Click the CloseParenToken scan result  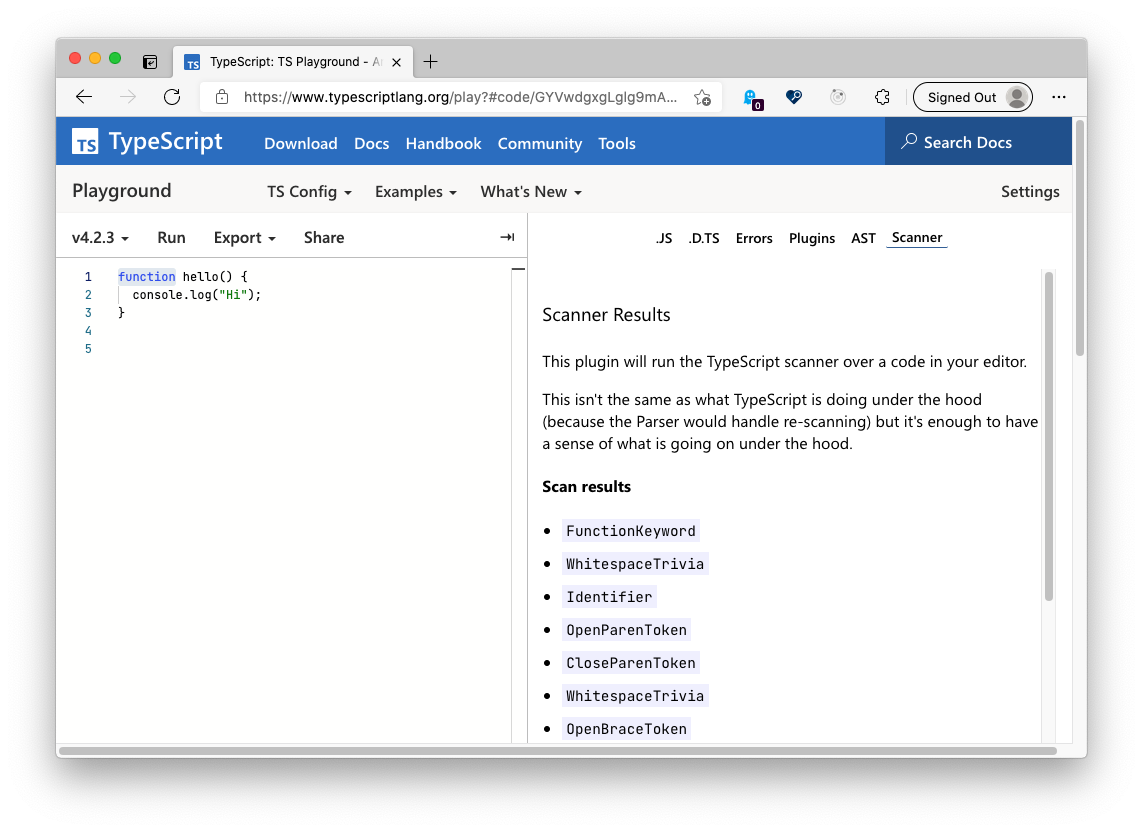pos(631,663)
